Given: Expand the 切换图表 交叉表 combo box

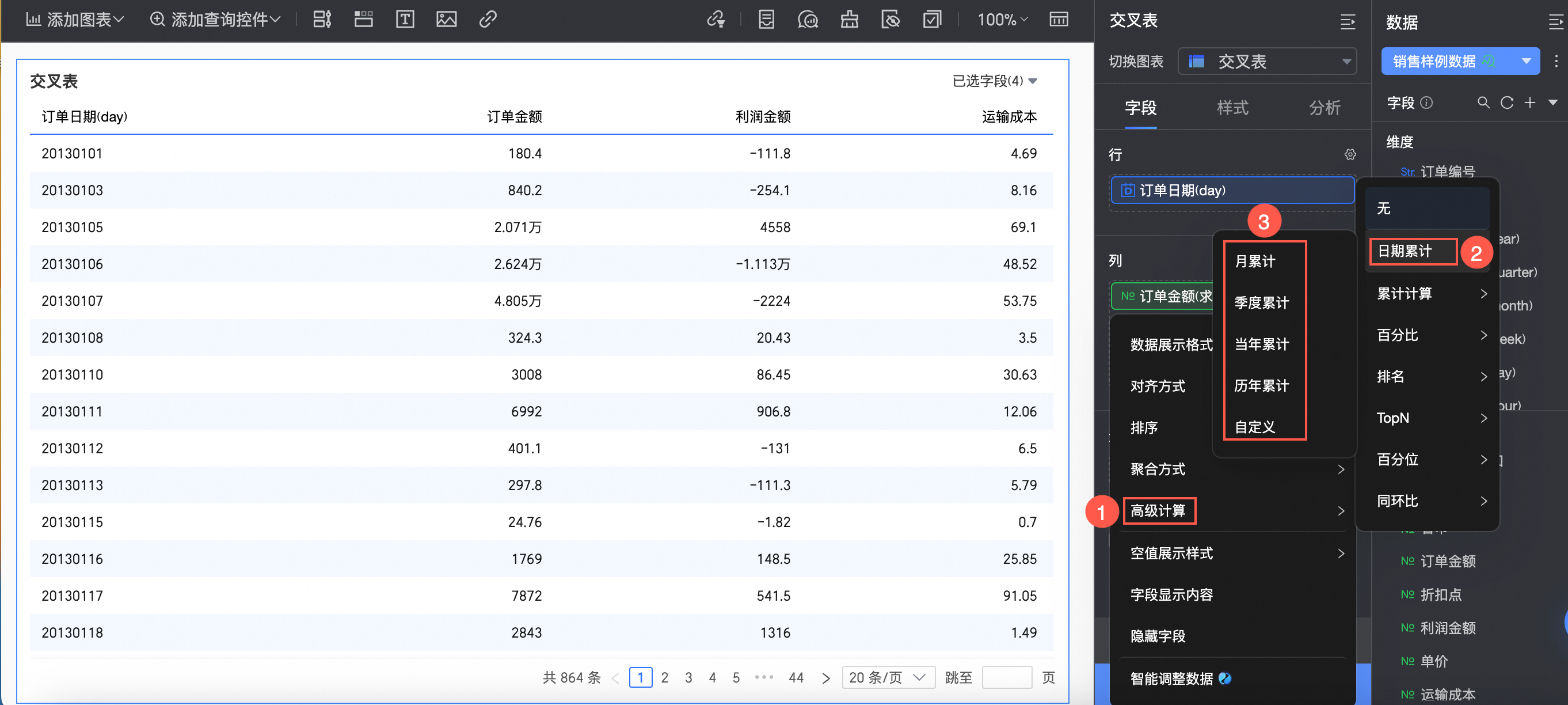Looking at the screenshot, I should [x=1267, y=62].
